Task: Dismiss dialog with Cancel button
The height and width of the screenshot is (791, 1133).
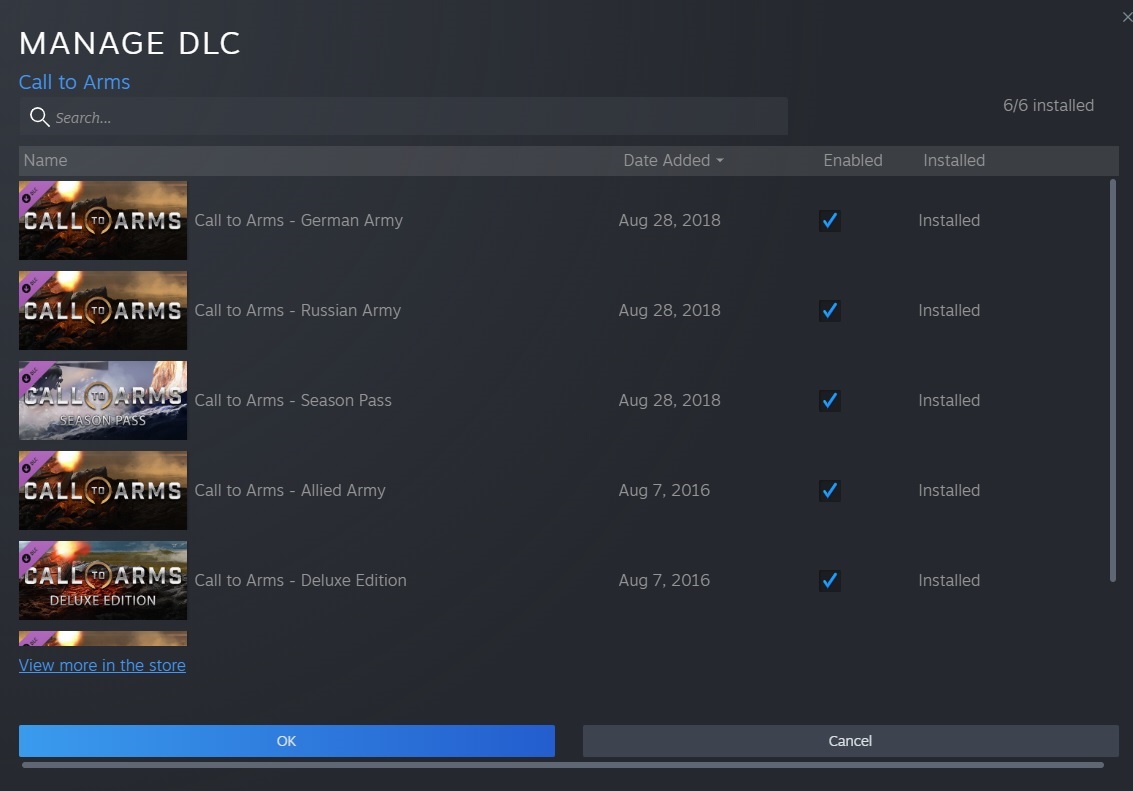Action: [850, 741]
